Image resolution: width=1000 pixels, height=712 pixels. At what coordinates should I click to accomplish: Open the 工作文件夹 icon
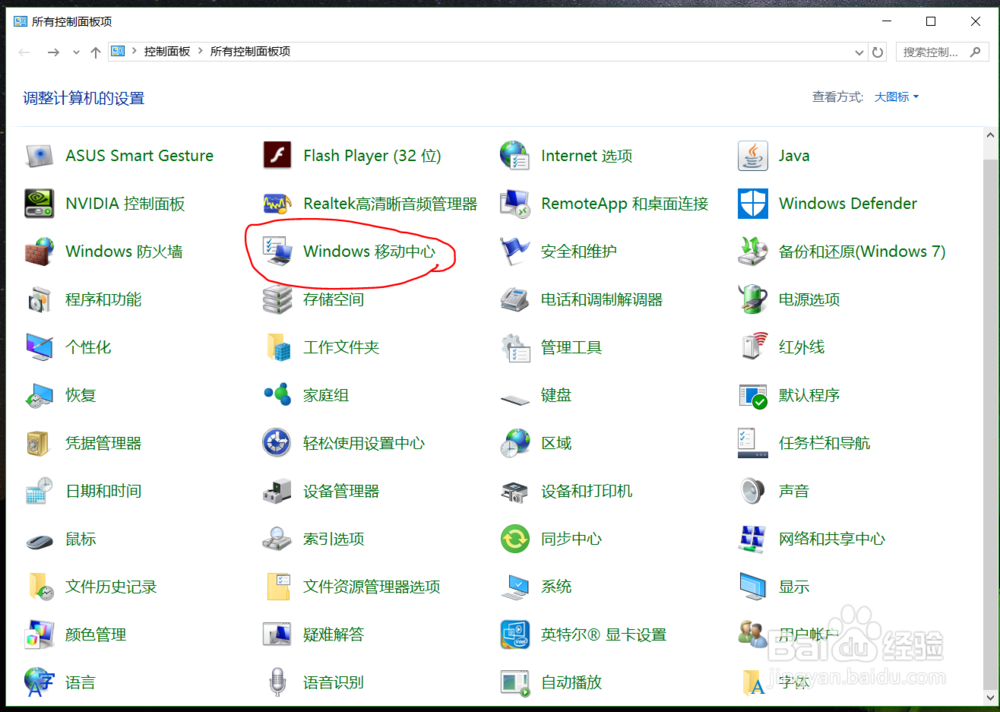[x=277, y=347]
